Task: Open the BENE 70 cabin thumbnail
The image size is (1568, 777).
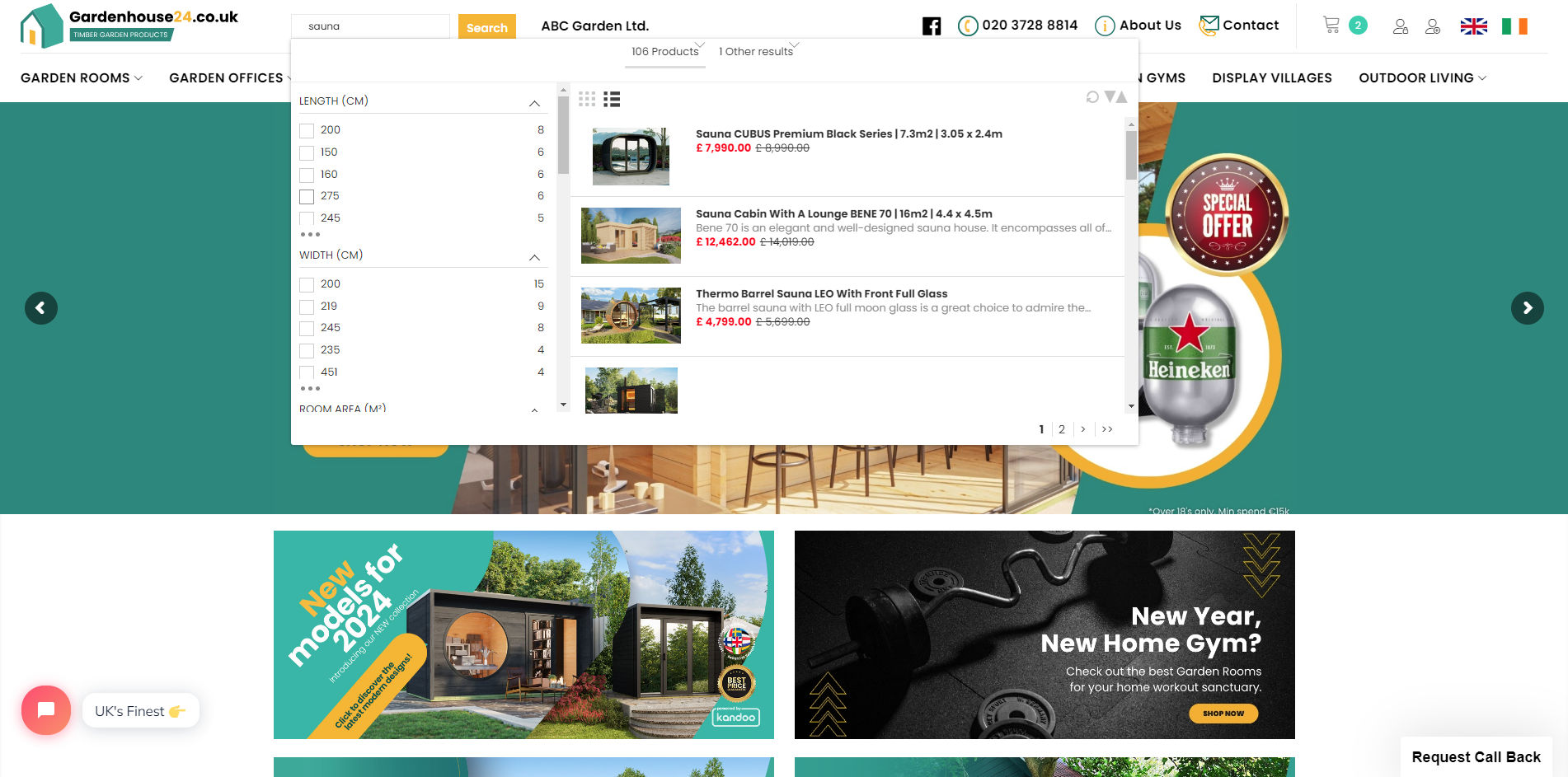Action: click(631, 236)
